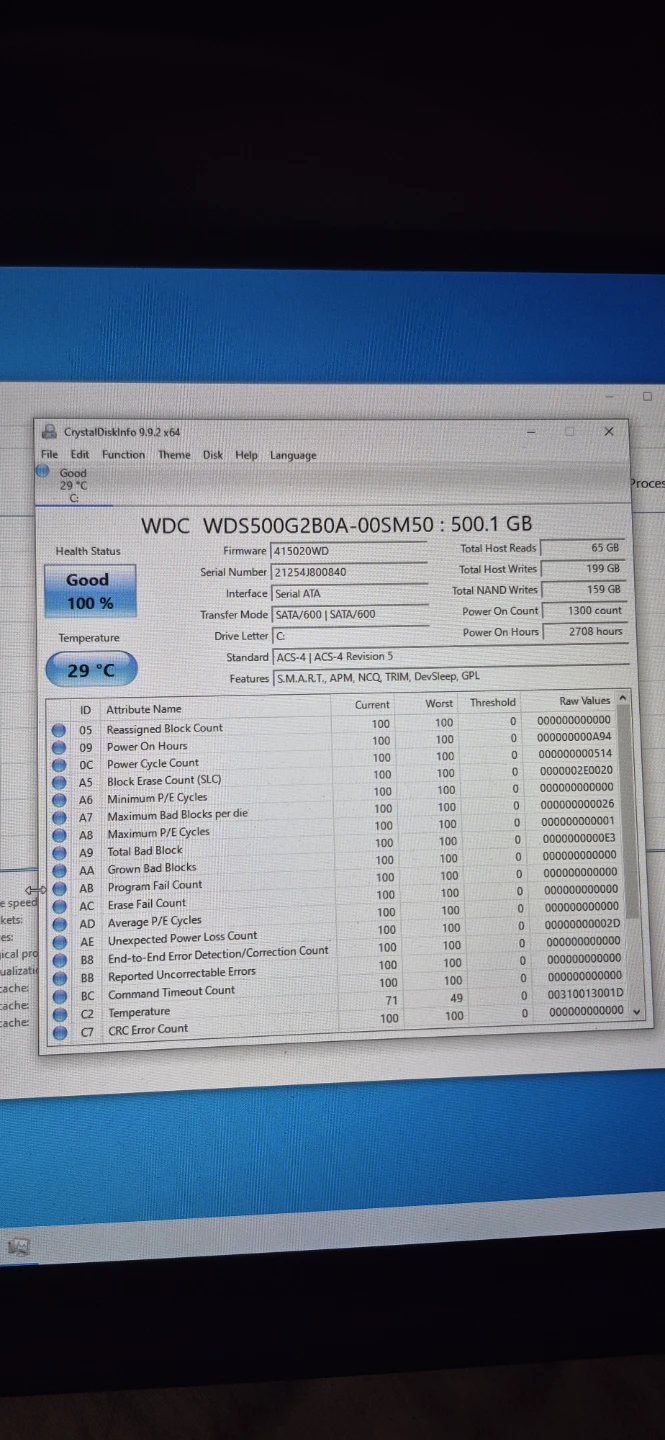Viewport: 665px width, 1440px height.
Task: Click the Serial Number field
Action: pos(349,571)
